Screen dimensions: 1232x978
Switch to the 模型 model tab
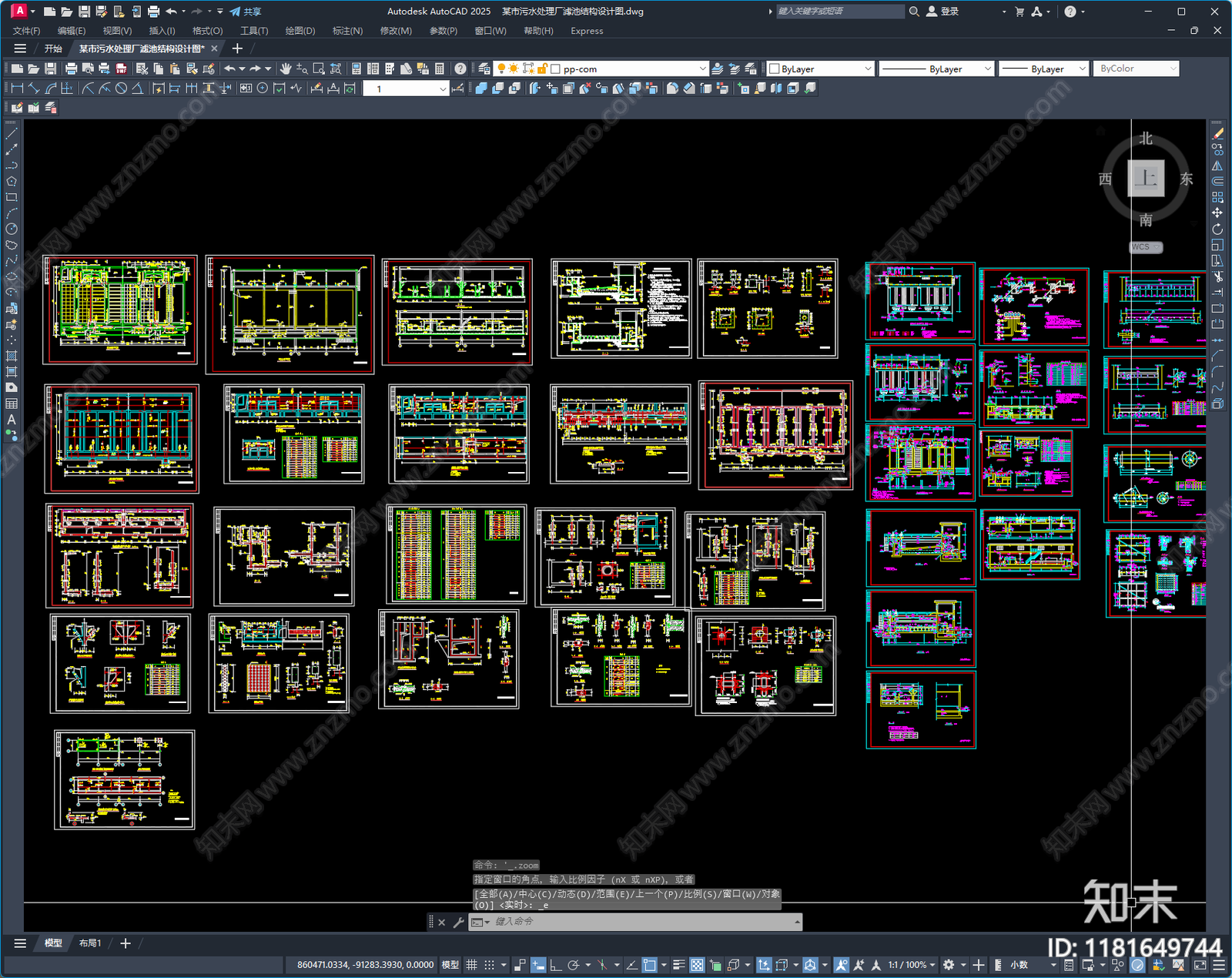coord(53,943)
